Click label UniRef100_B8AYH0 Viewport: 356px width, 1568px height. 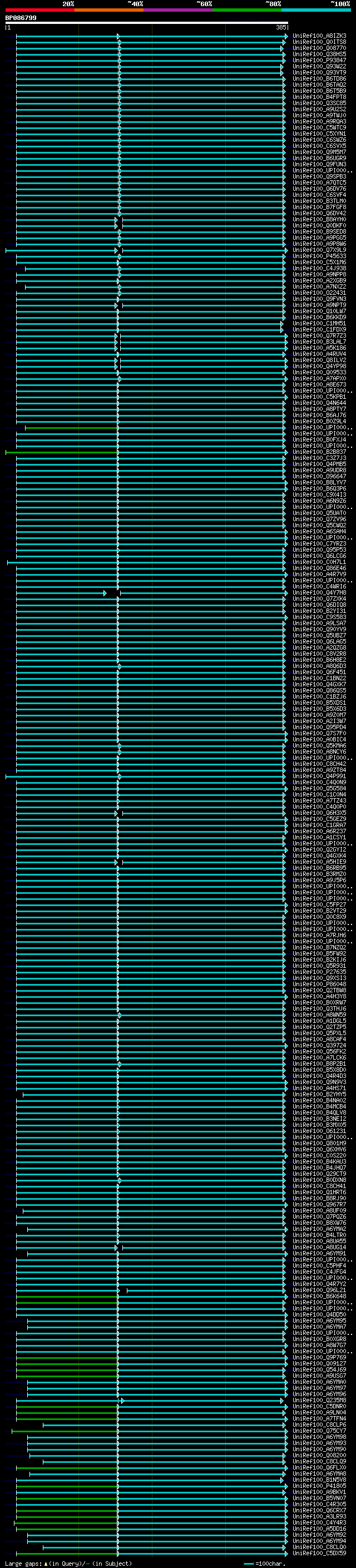tap(319, 219)
